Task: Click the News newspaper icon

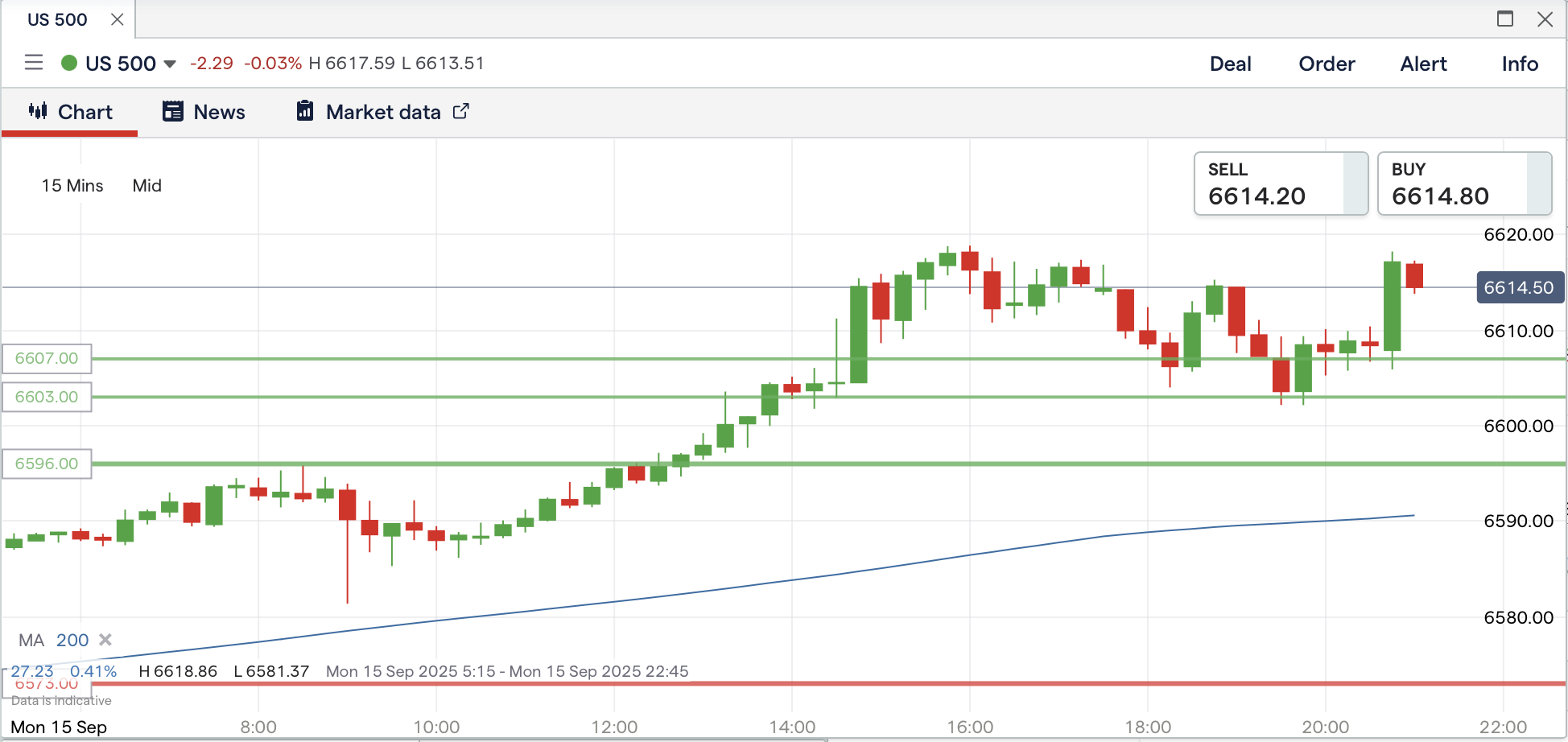Action: click(x=173, y=111)
